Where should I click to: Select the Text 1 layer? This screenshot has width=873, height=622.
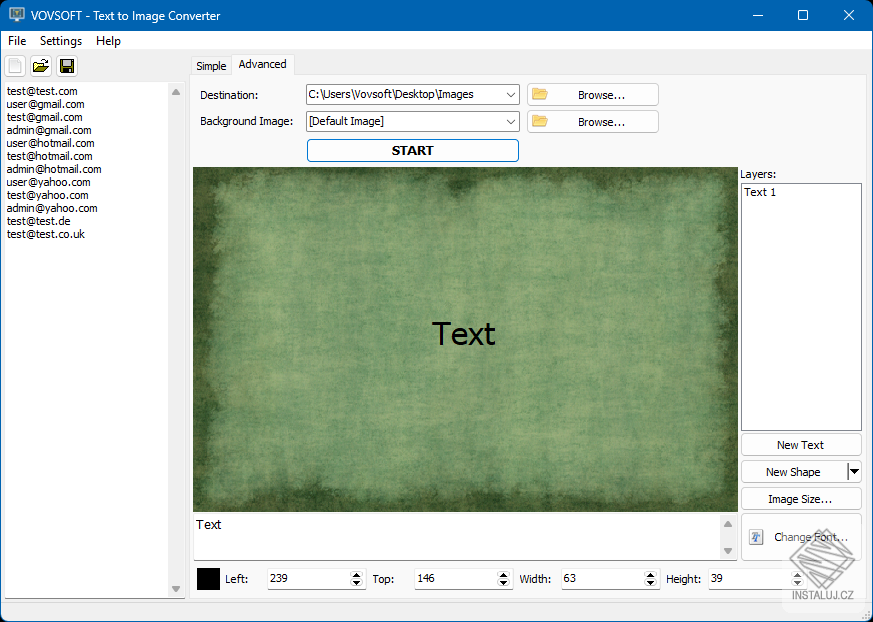coord(760,192)
